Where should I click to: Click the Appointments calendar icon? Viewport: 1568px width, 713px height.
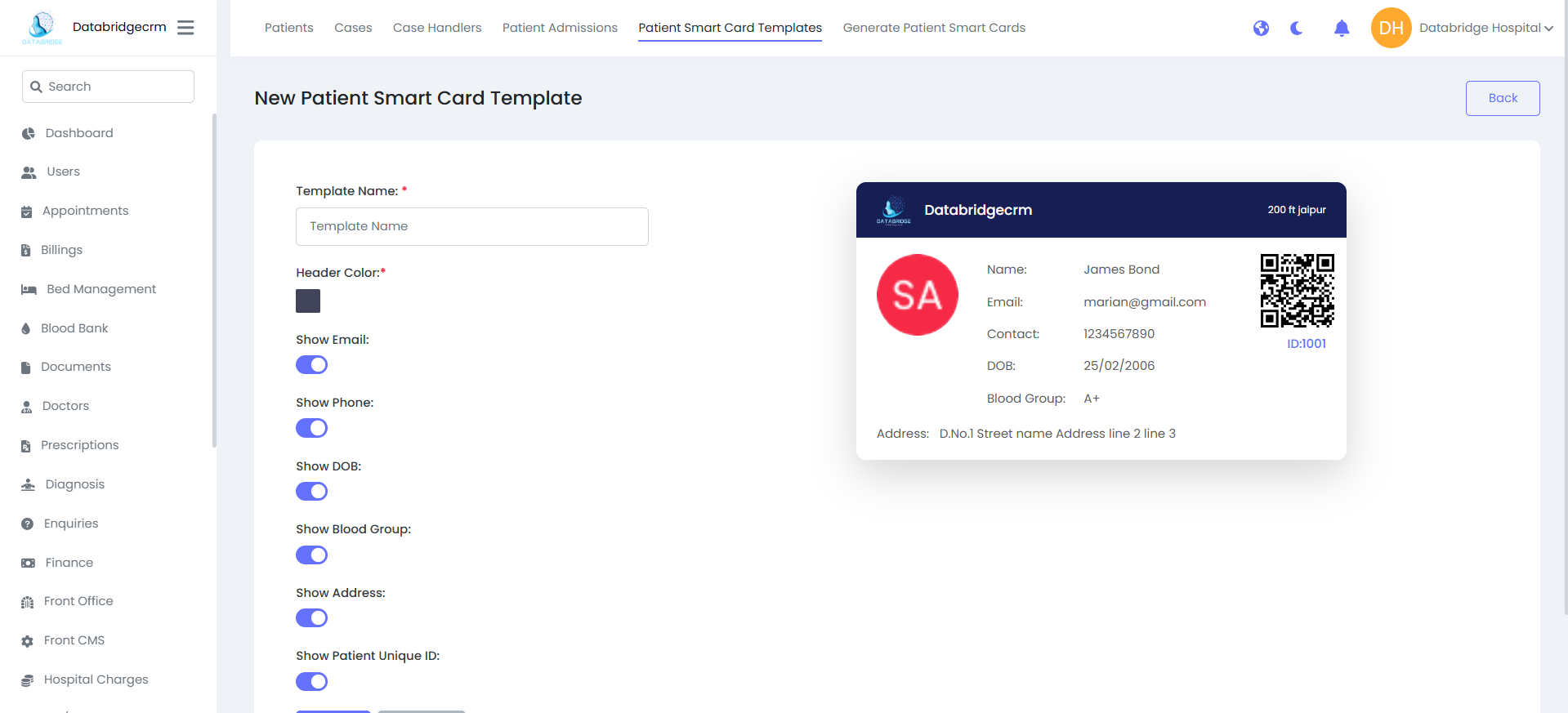pos(27,212)
